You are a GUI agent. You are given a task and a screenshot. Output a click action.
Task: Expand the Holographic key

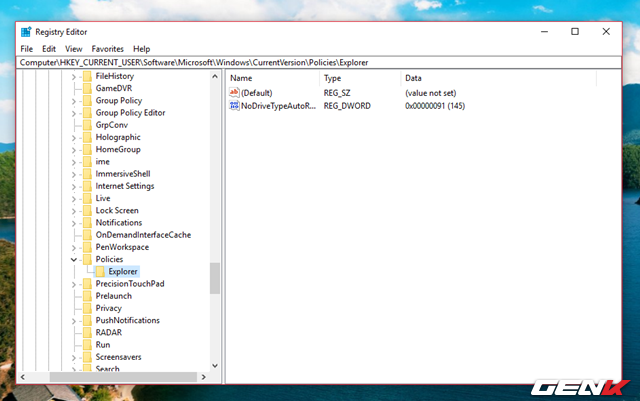click(74, 138)
